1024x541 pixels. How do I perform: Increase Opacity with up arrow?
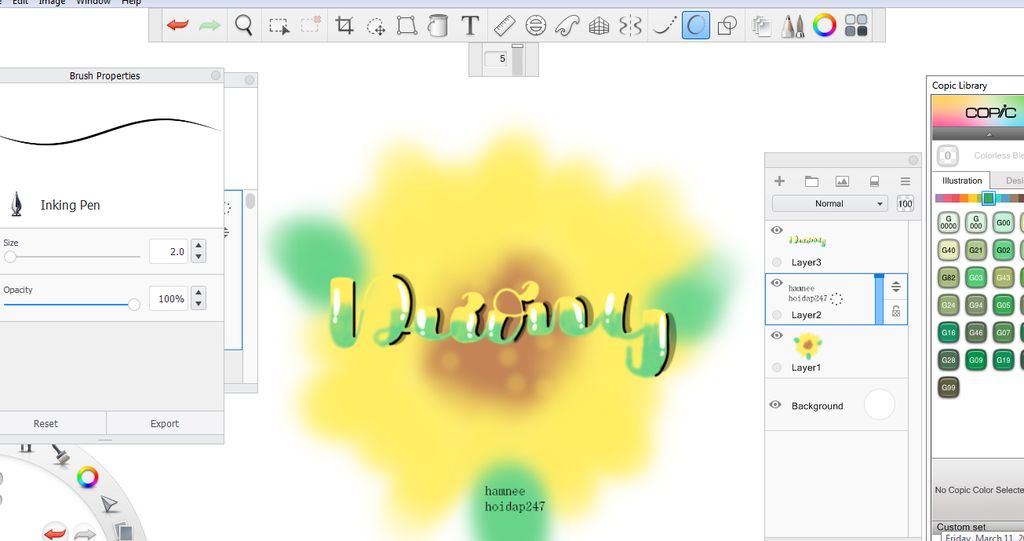pos(199,293)
